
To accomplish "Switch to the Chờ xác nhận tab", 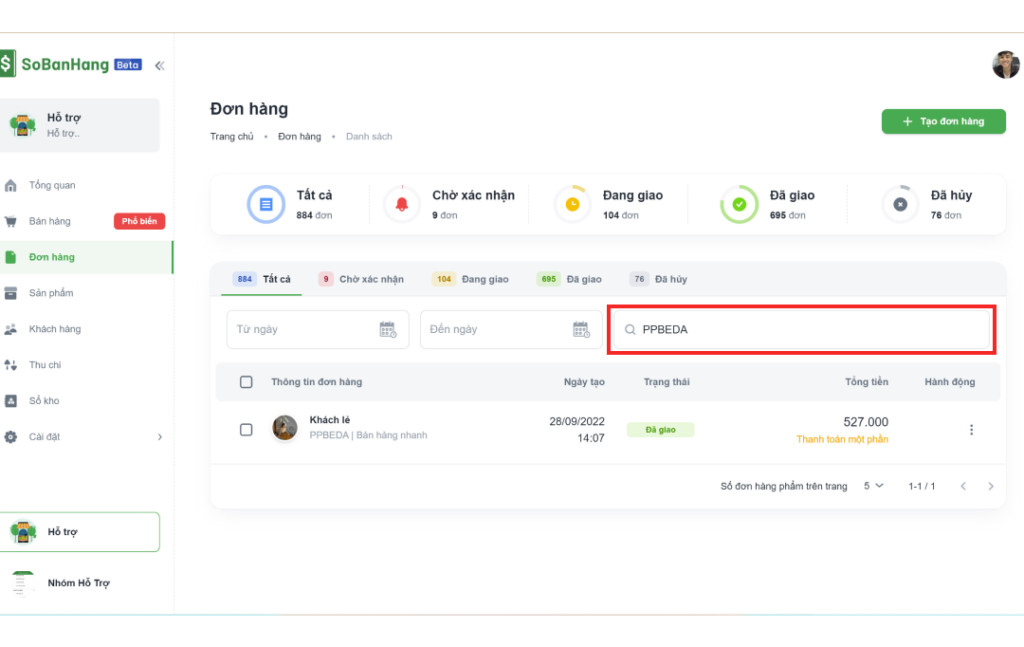I will (361, 279).
